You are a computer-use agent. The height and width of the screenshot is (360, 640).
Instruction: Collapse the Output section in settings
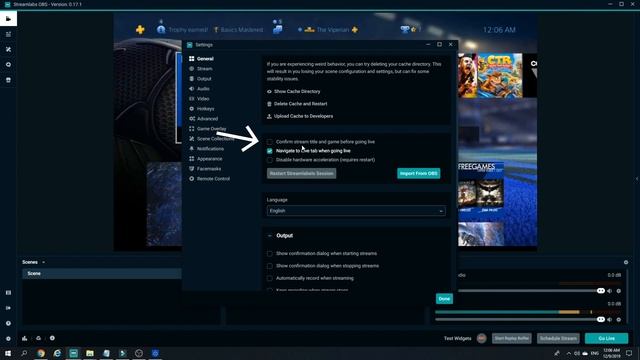click(269, 236)
